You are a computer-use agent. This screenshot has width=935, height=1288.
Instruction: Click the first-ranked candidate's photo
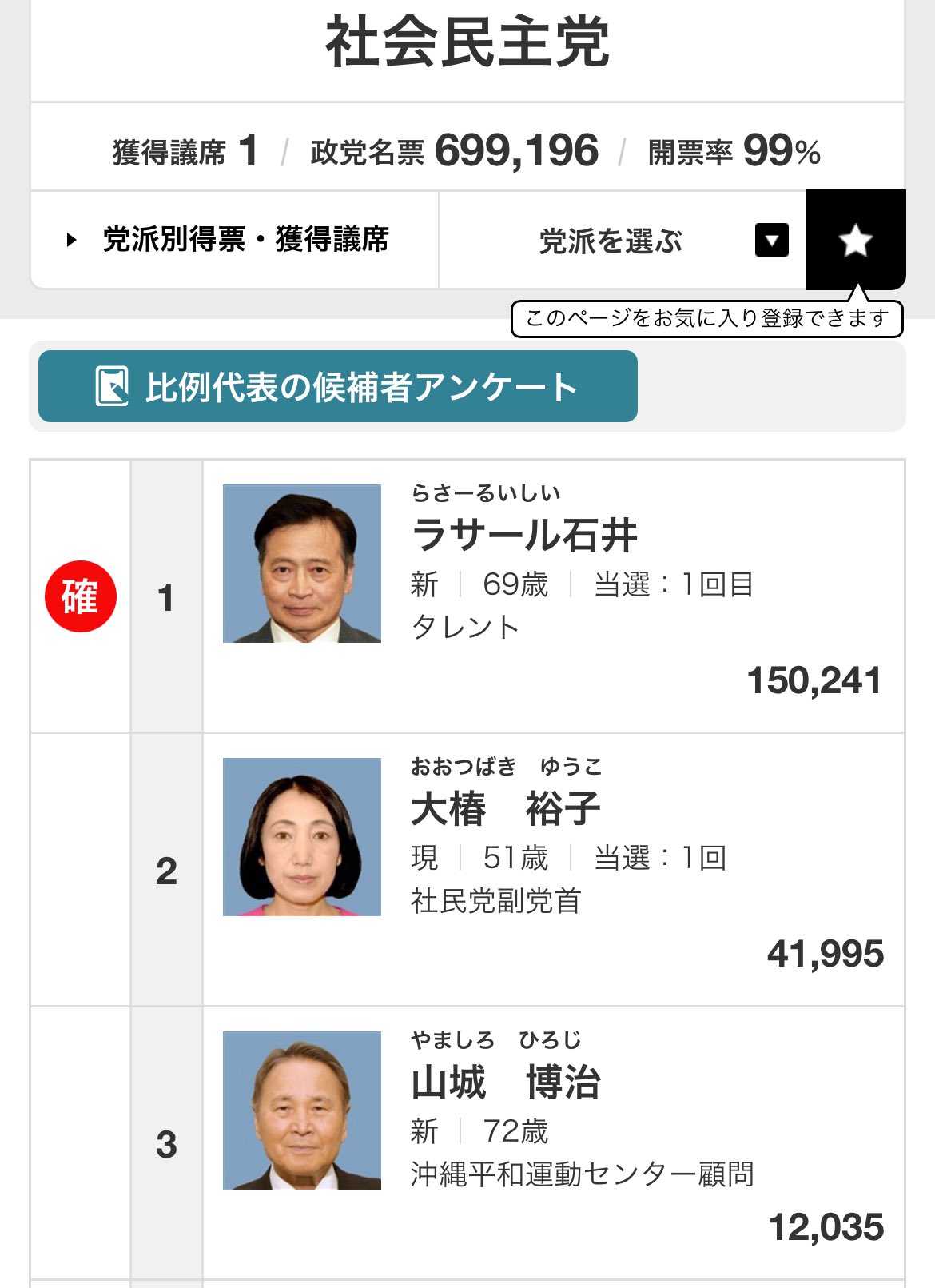(x=302, y=564)
